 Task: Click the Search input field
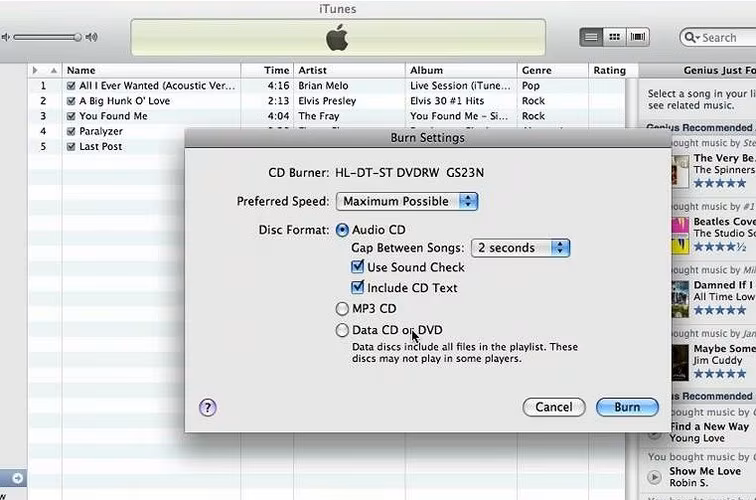coord(719,38)
